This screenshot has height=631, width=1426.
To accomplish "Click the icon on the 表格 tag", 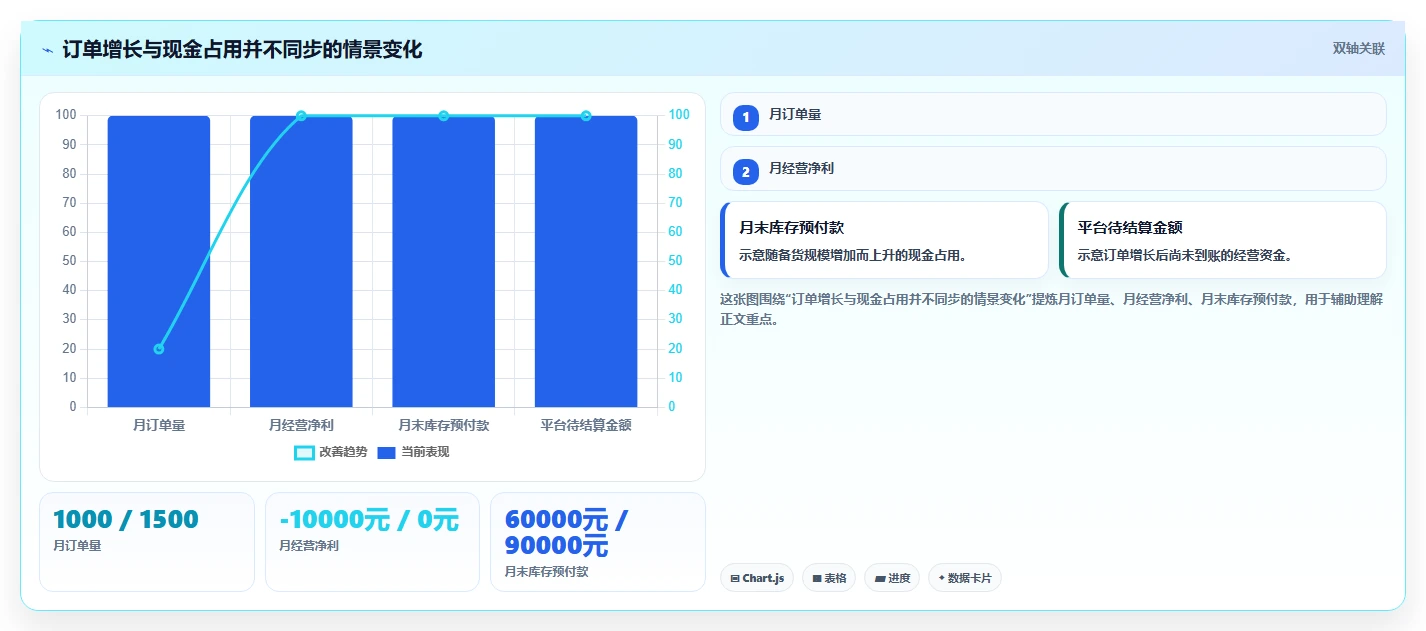I will 817,578.
